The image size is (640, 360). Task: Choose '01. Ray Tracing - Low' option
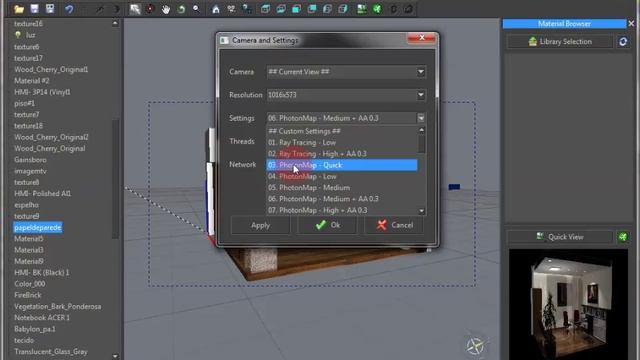tap(341, 142)
